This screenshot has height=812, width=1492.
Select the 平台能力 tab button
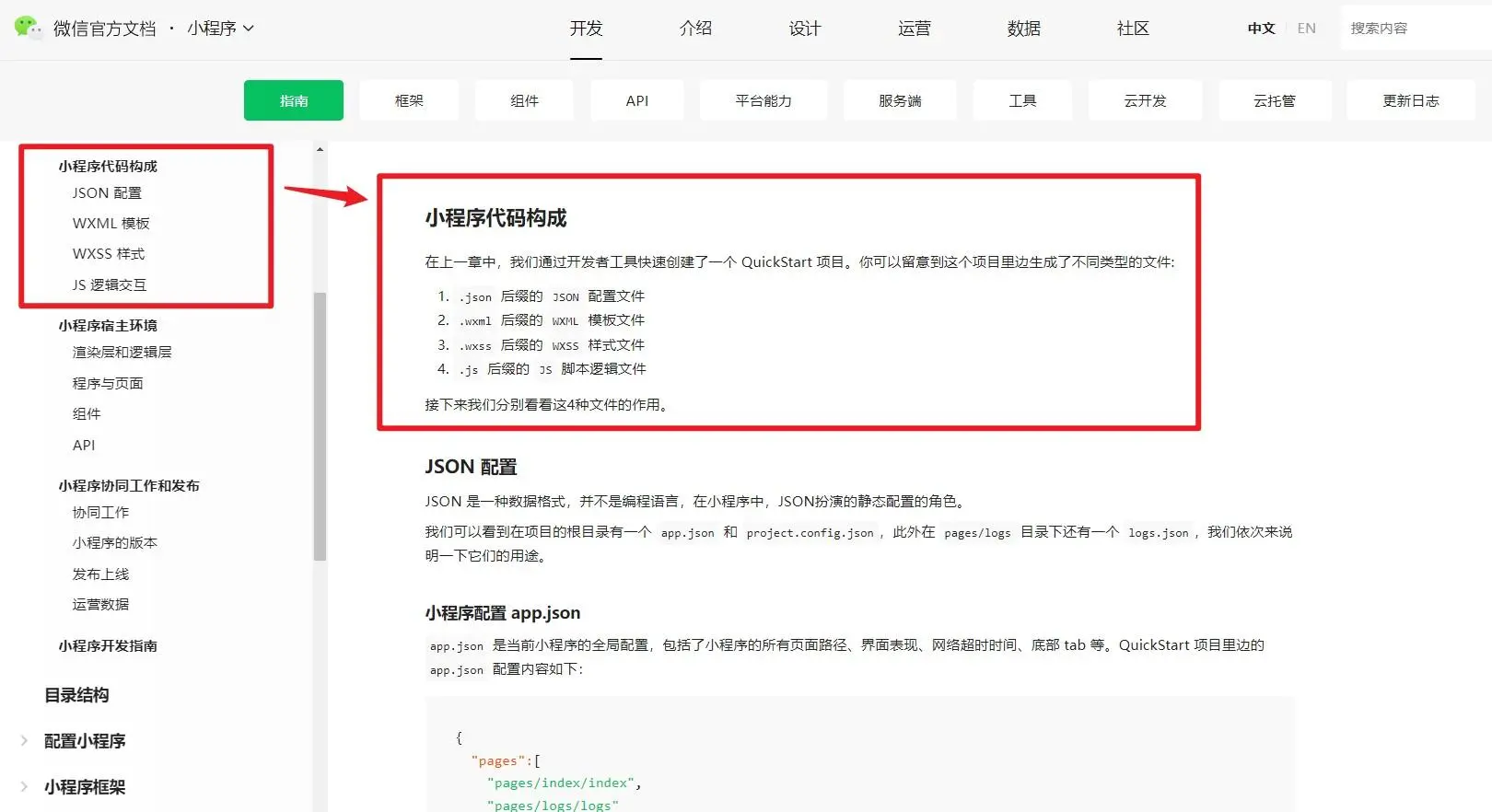pos(763,100)
